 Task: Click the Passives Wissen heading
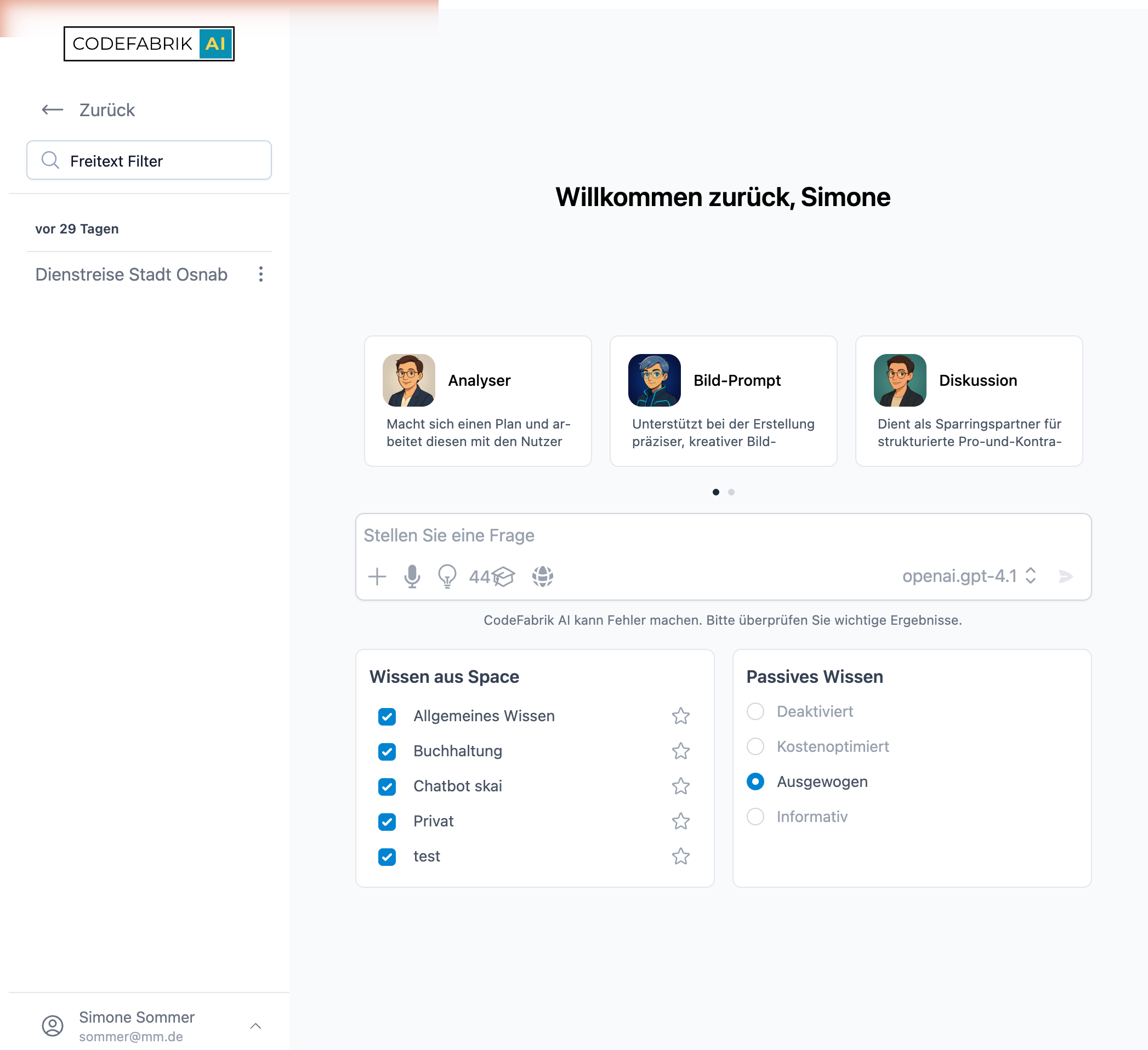tap(814, 677)
